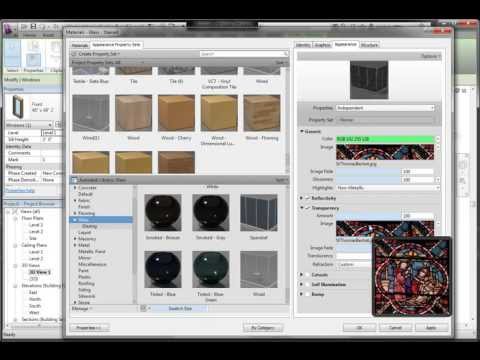Click the Autodesk Library header icon
The width and height of the screenshot is (480, 360).
pos(74,180)
